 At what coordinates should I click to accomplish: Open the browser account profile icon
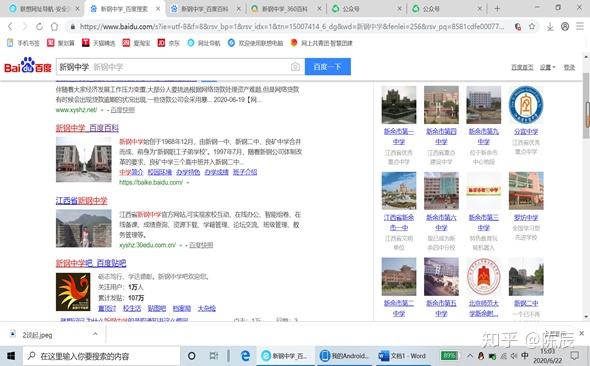click(565, 26)
